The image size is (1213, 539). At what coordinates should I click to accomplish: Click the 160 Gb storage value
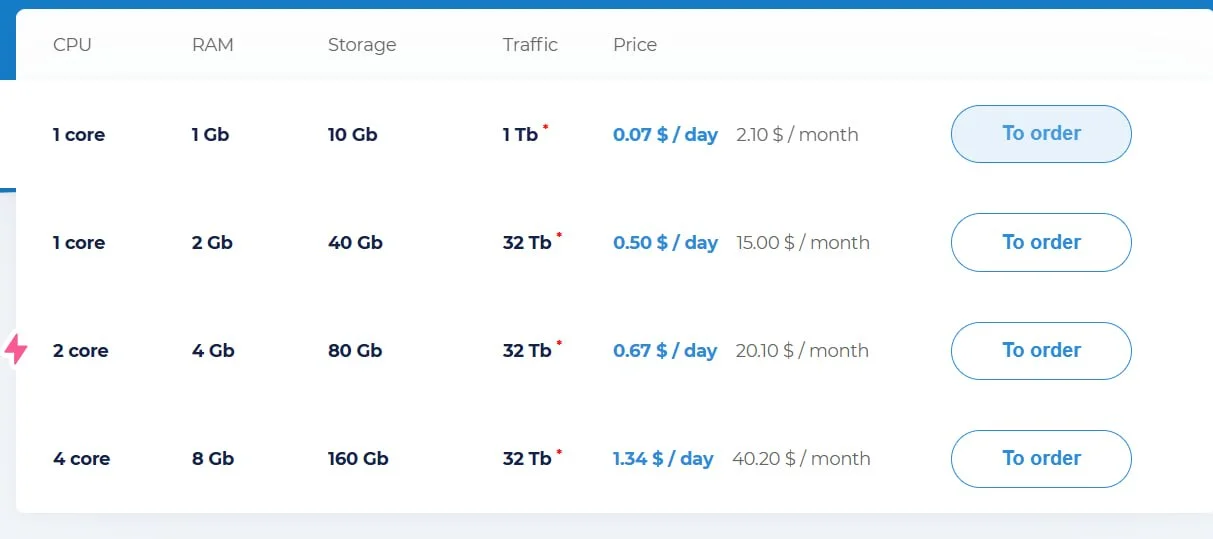[x=358, y=459]
